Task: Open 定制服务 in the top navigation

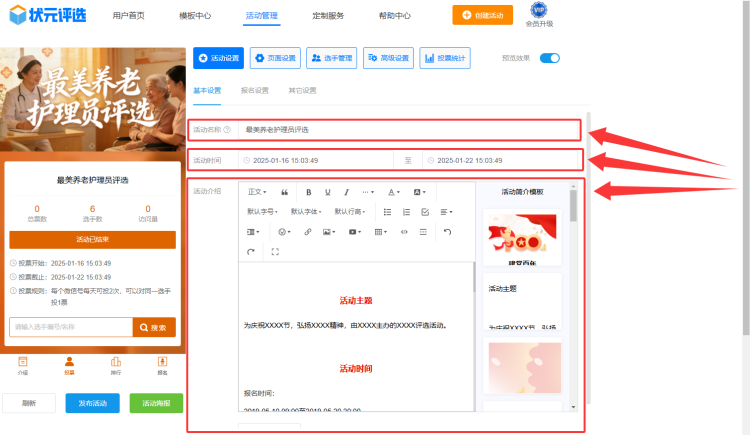Action: click(328, 15)
